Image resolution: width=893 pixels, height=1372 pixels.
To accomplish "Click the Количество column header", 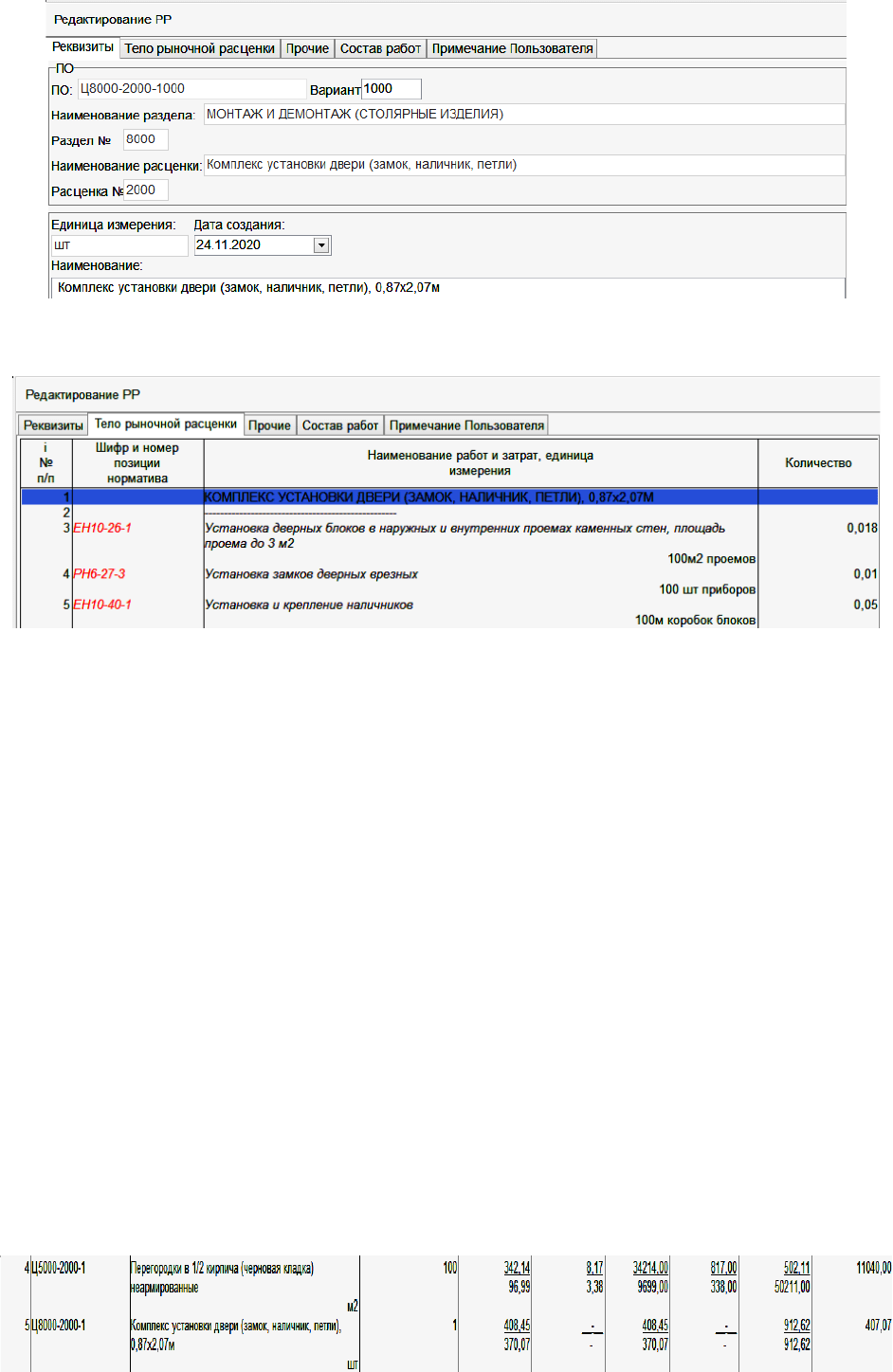I will pos(818,463).
